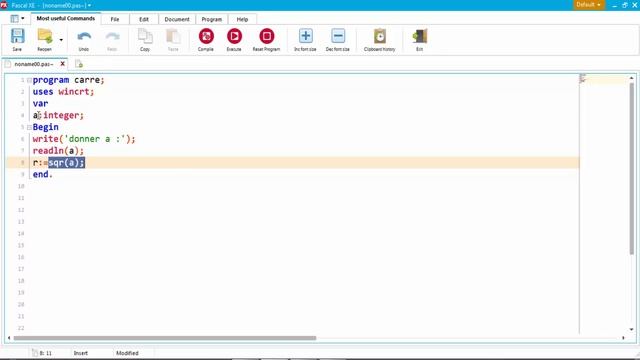Open the Help ribbon tab
The height and width of the screenshot is (360, 640).
tap(242, 19)
